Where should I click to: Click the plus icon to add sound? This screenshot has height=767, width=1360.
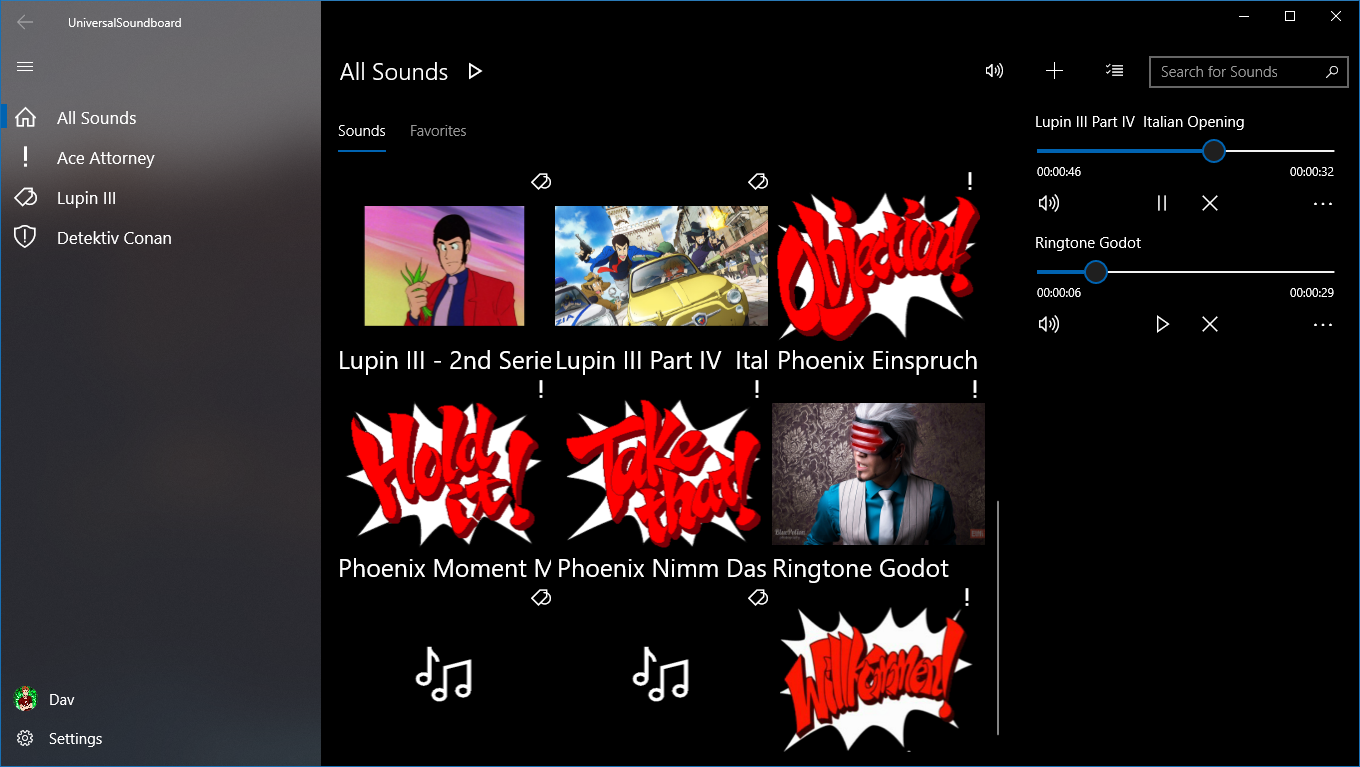[1054, 71]
